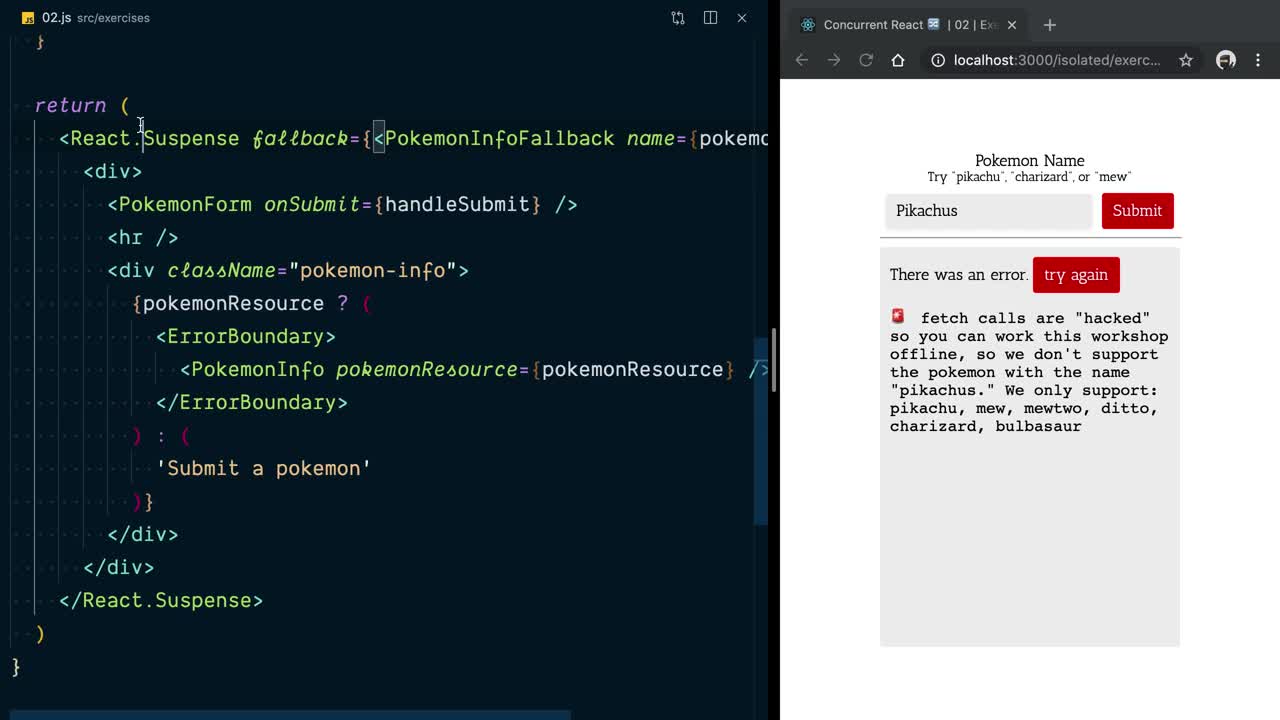This screenshot has height=720, width=1280.
Task: Click the compare changes icon in editor
Action: pyautogui.click(x=678, y=18)
